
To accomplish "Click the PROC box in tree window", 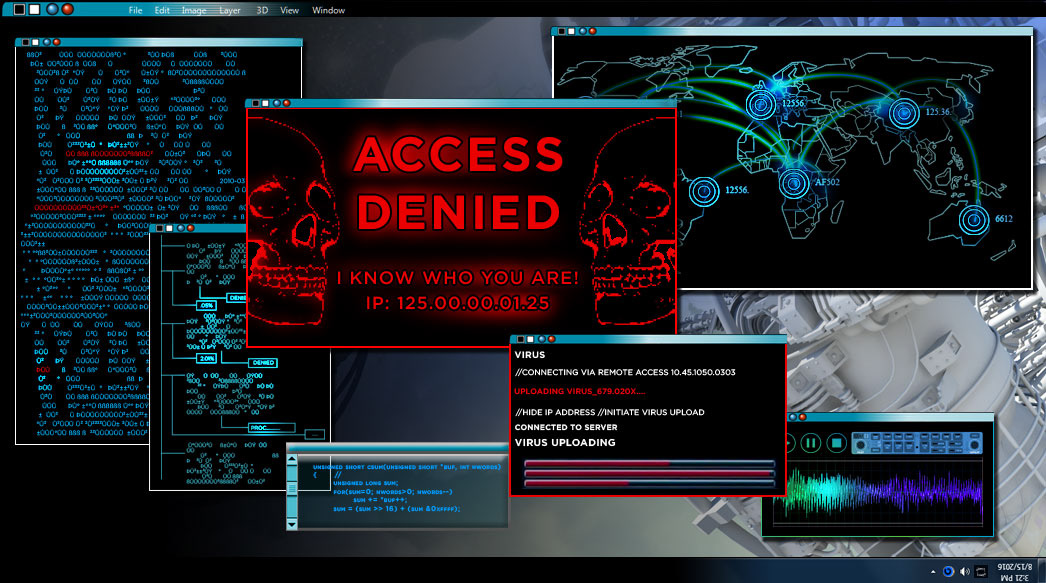I will (x=272, y=428).
